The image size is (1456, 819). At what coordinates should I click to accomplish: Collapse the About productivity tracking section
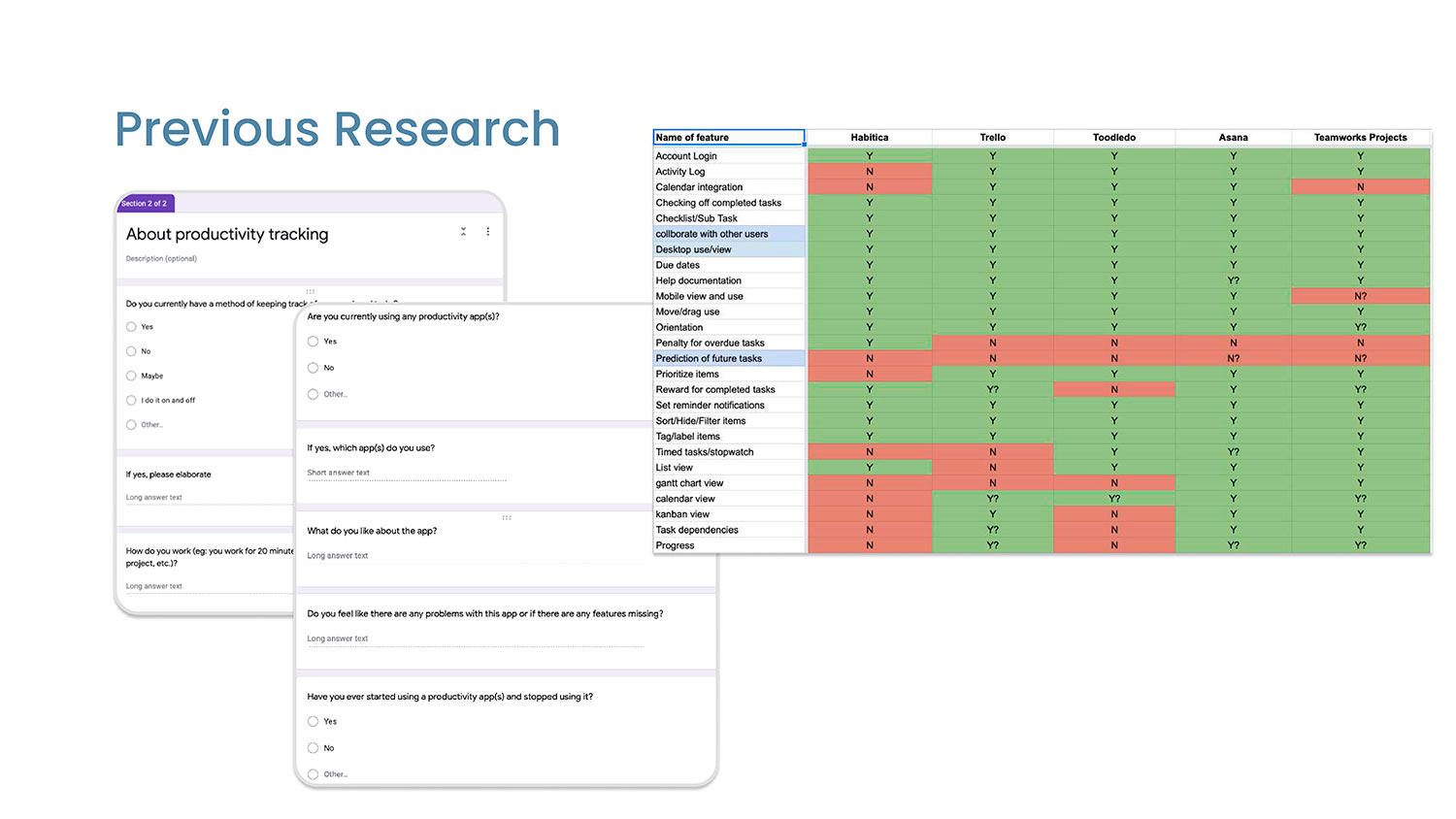463,232
